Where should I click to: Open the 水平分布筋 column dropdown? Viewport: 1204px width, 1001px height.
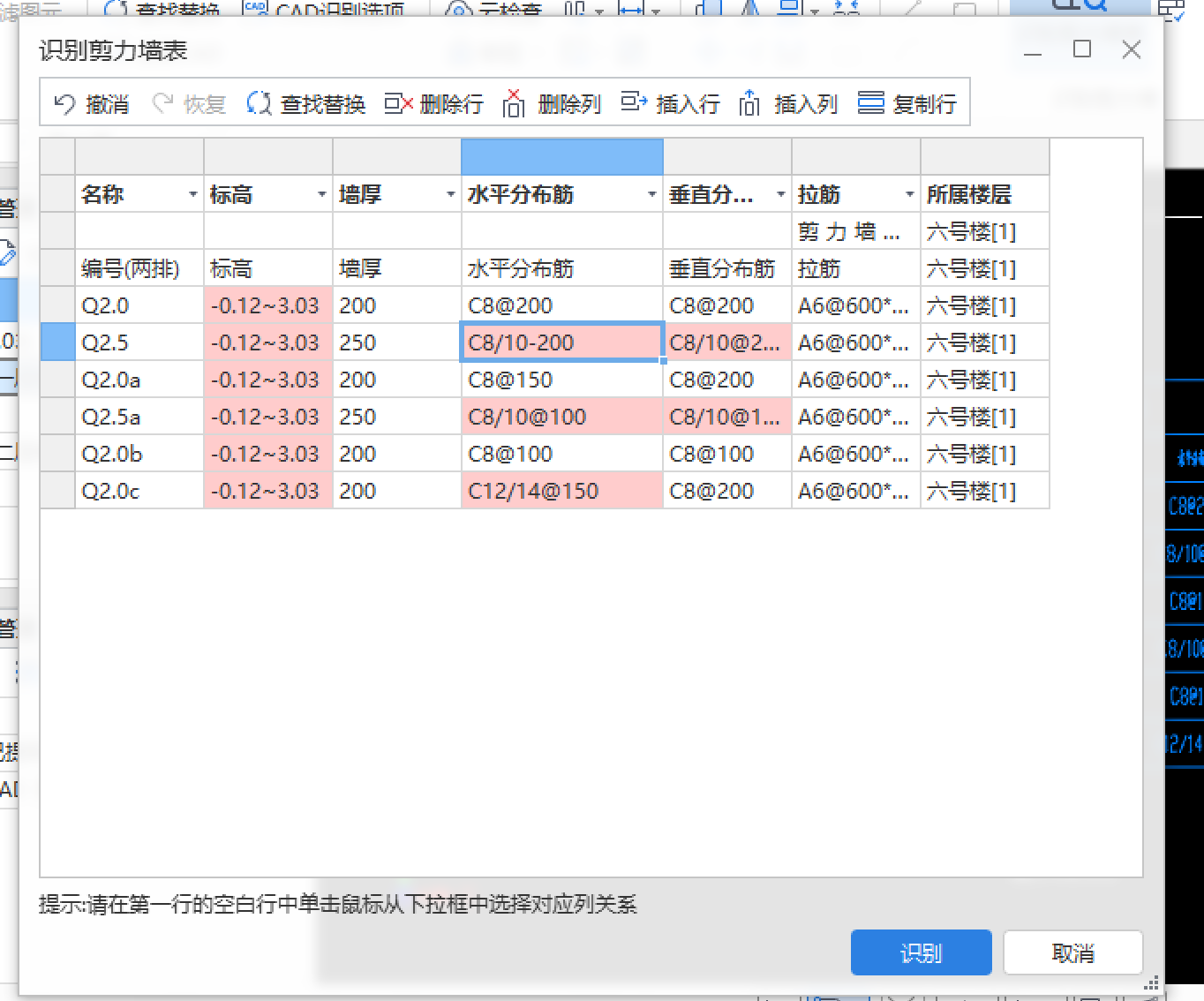click(x=651, y=194)
